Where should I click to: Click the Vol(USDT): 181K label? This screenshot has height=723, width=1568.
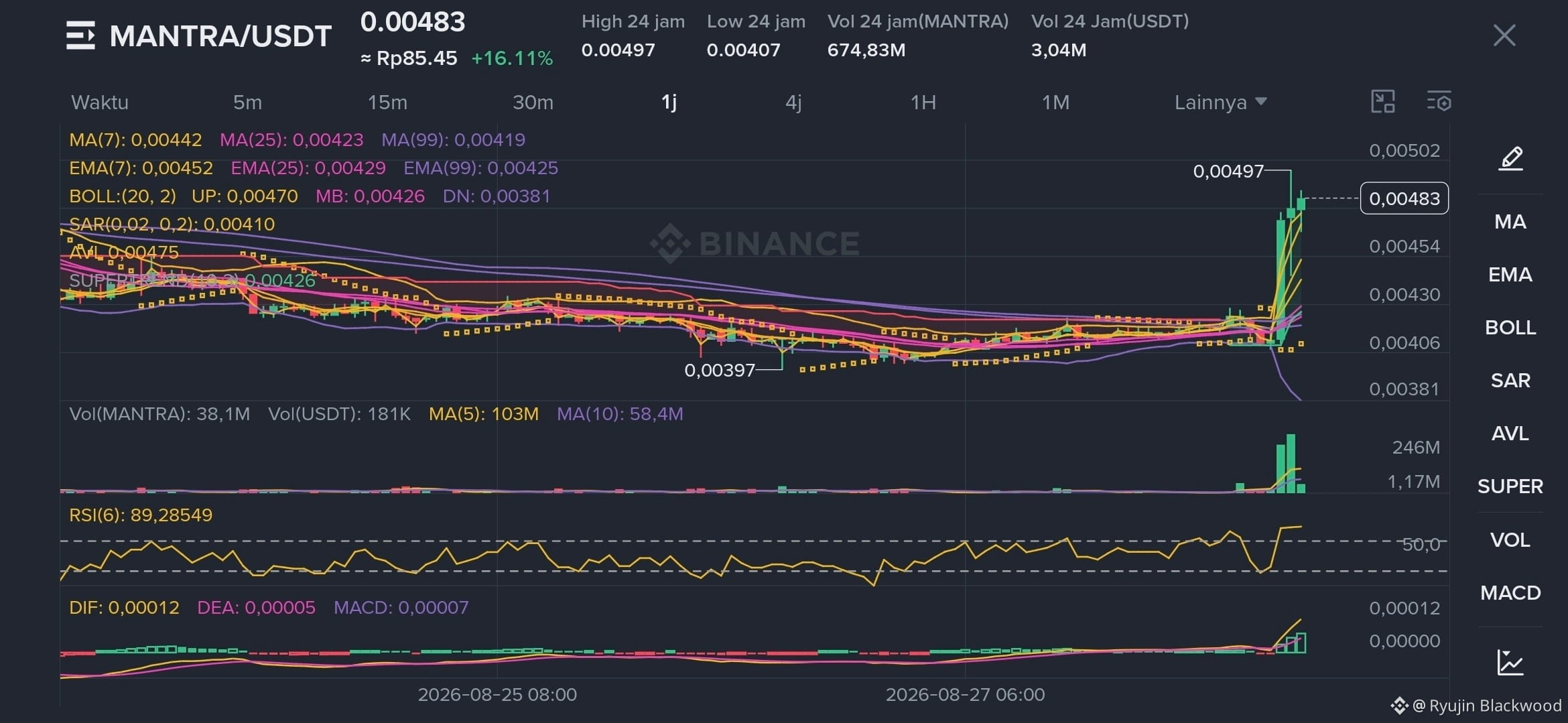pos(339,414)
